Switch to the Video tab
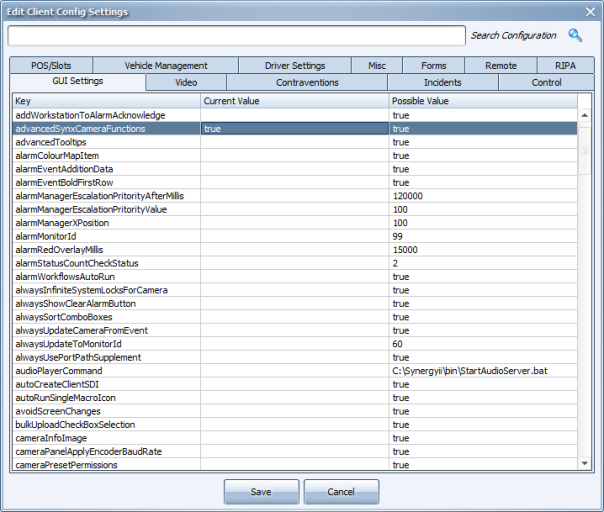Screen dimensions: 604x512 186,82
